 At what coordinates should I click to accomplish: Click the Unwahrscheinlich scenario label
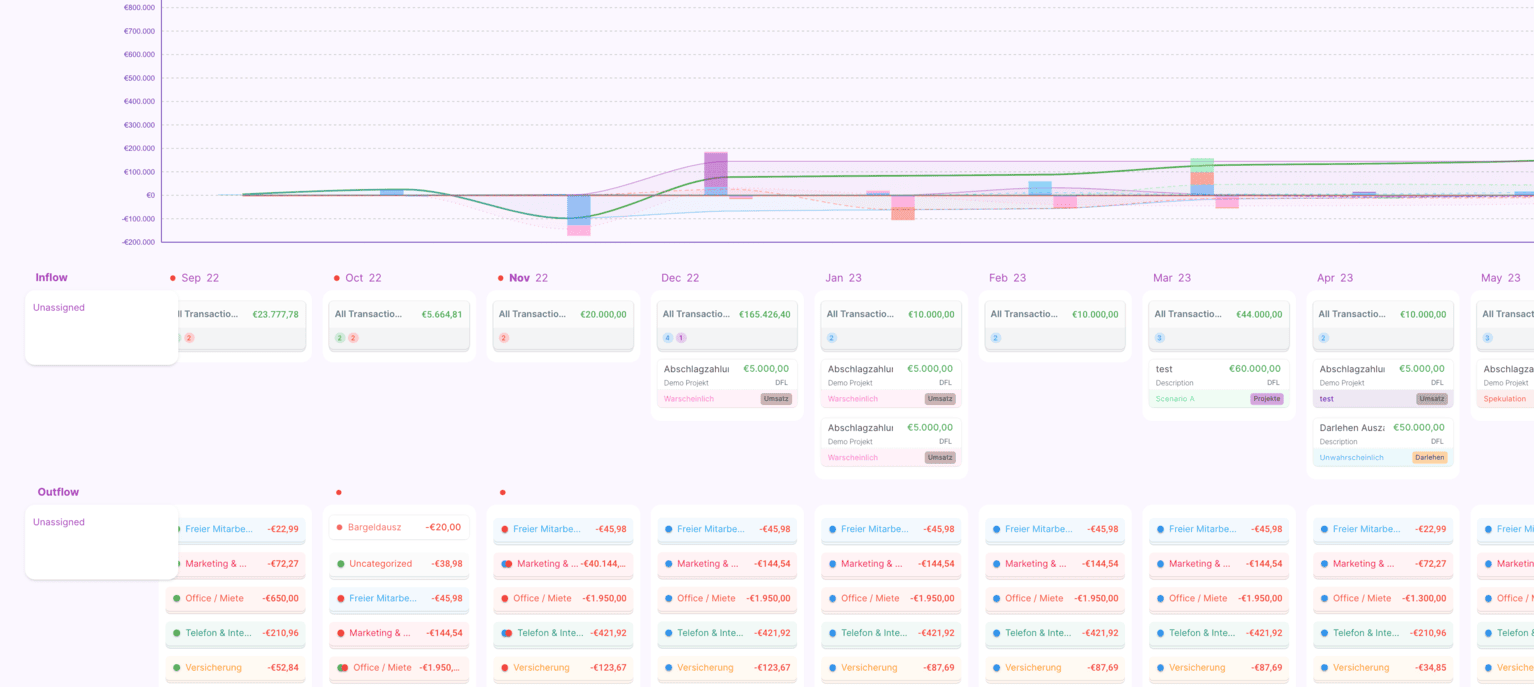point(1351,457)
